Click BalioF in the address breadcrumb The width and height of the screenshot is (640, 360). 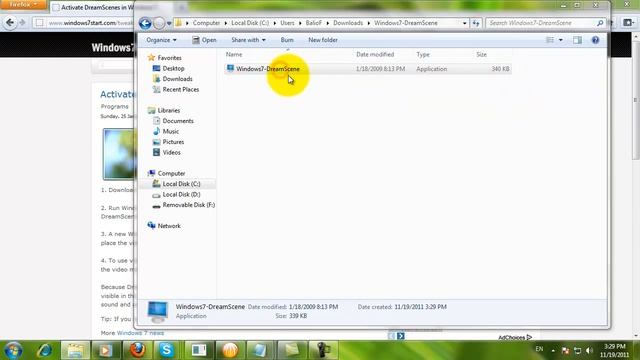(x=313, y=23)
